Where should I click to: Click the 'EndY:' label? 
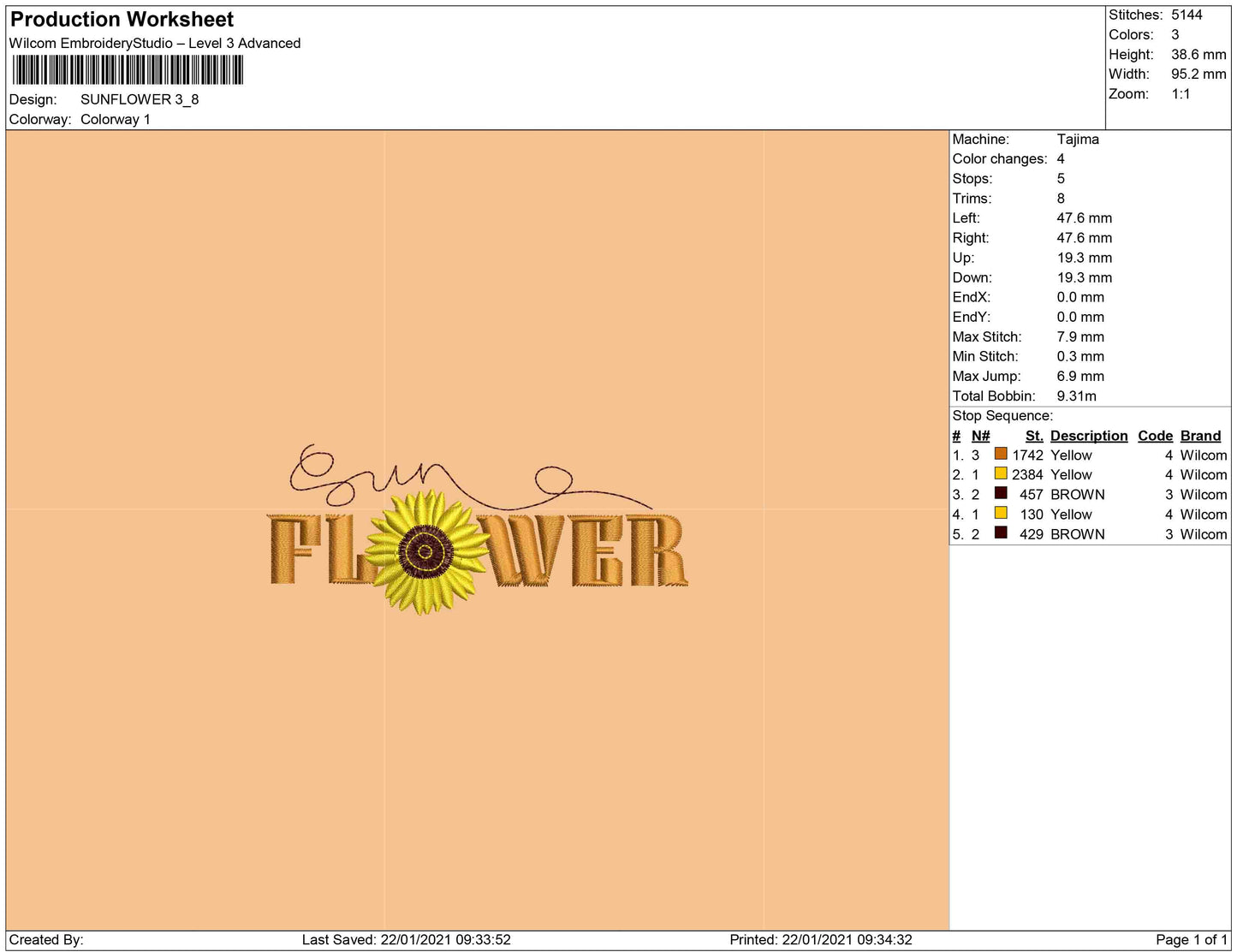[972, 316]
